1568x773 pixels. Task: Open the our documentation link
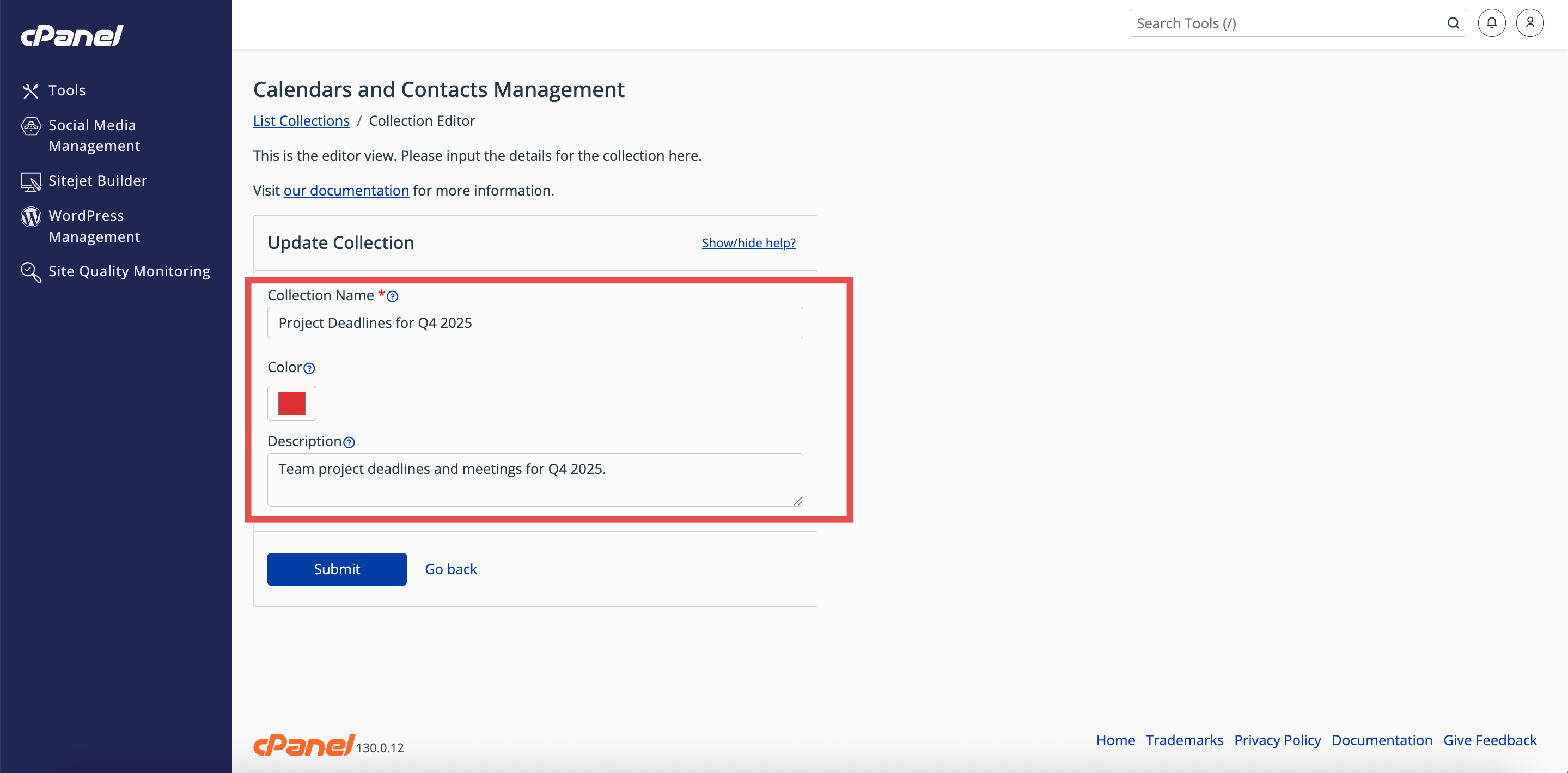point(346,191)
